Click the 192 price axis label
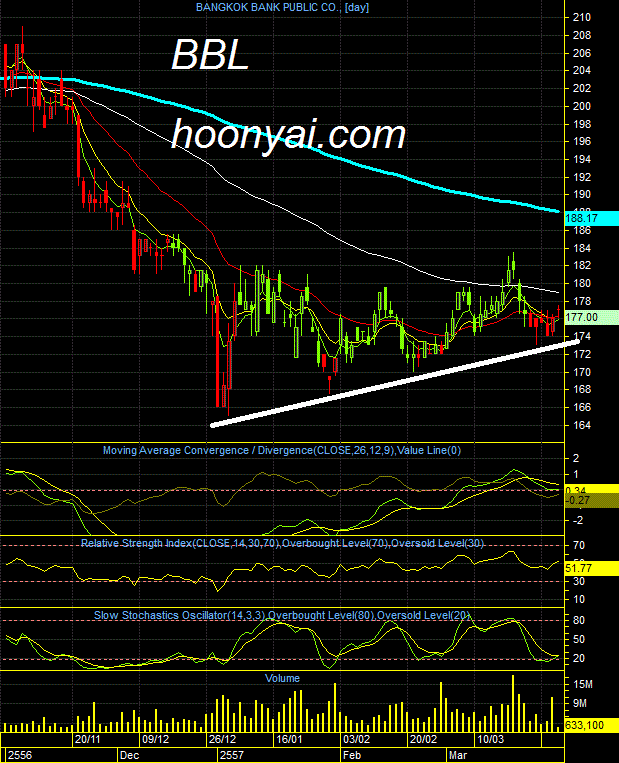The height and width of the screenshot is (763, 619). [x=582, y=178]
